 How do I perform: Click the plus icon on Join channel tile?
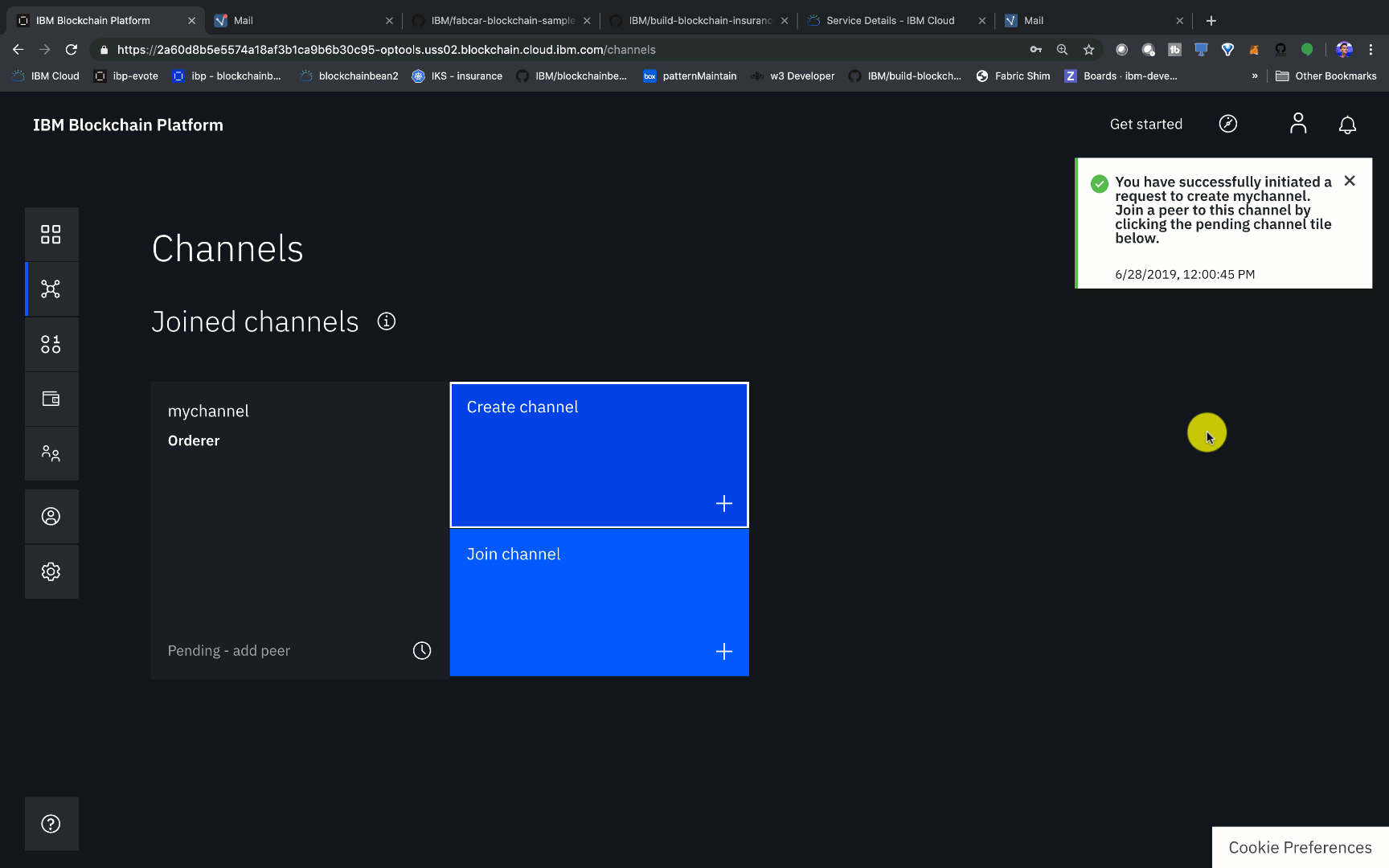click(x=724, y=651)
